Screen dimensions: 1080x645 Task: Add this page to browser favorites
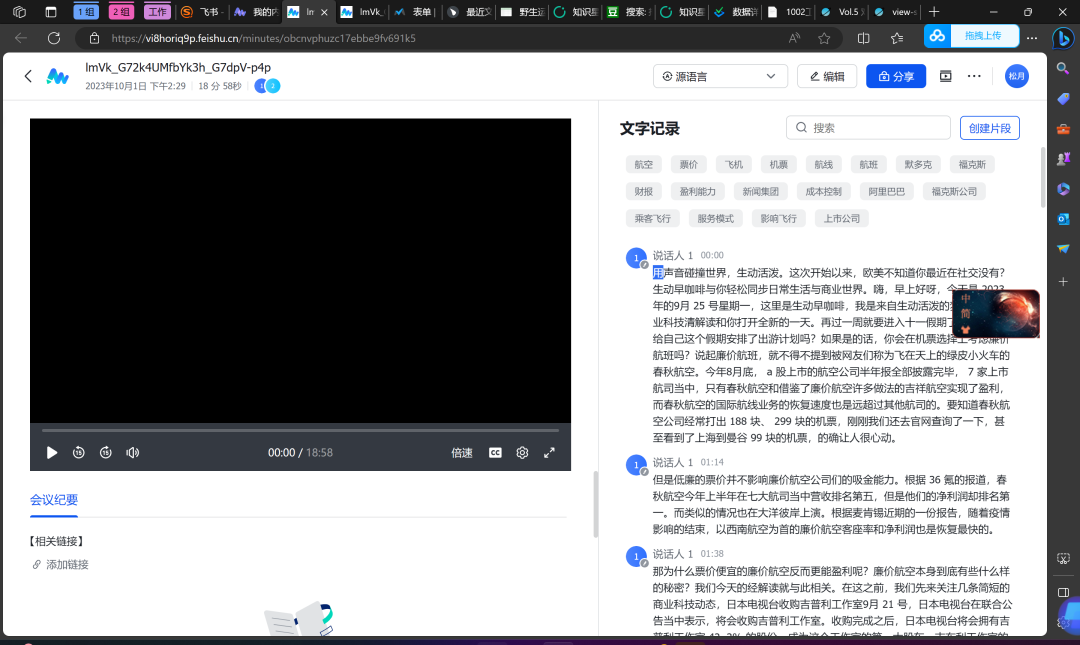click(x=824, y=39)
